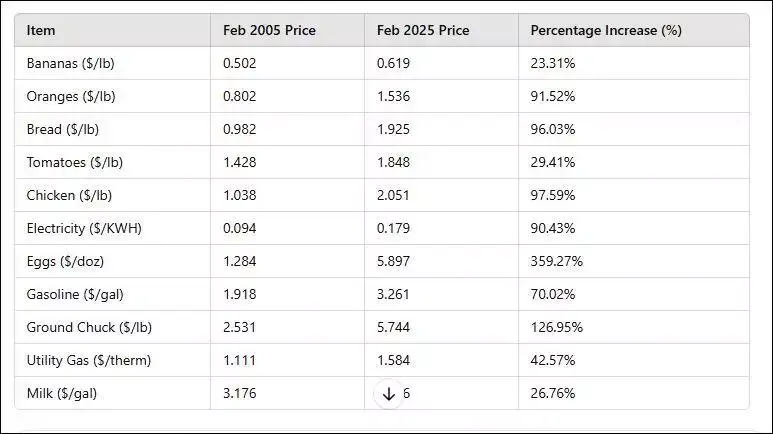This screenshot has width=773, height=434.
Task: Select the Ground Chuck 2005 price 2.531
Action: pyautogui.click(x=240, y=327)
